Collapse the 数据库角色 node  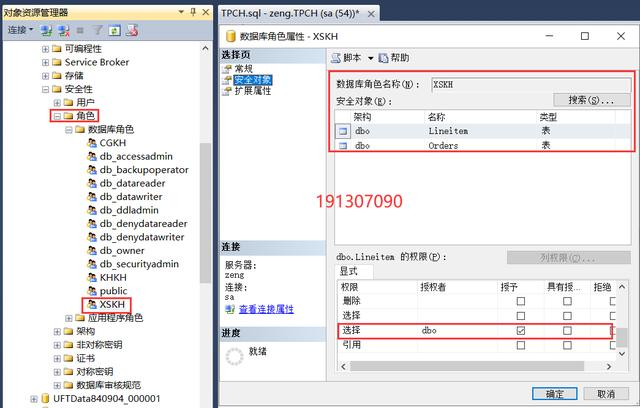click(69, 130)
